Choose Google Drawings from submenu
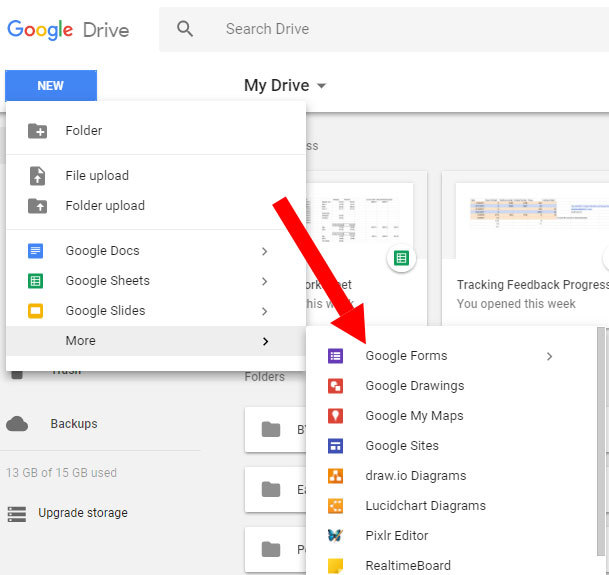Image resolution: width=609 pixels, height=575 pixels. (451, 386)
